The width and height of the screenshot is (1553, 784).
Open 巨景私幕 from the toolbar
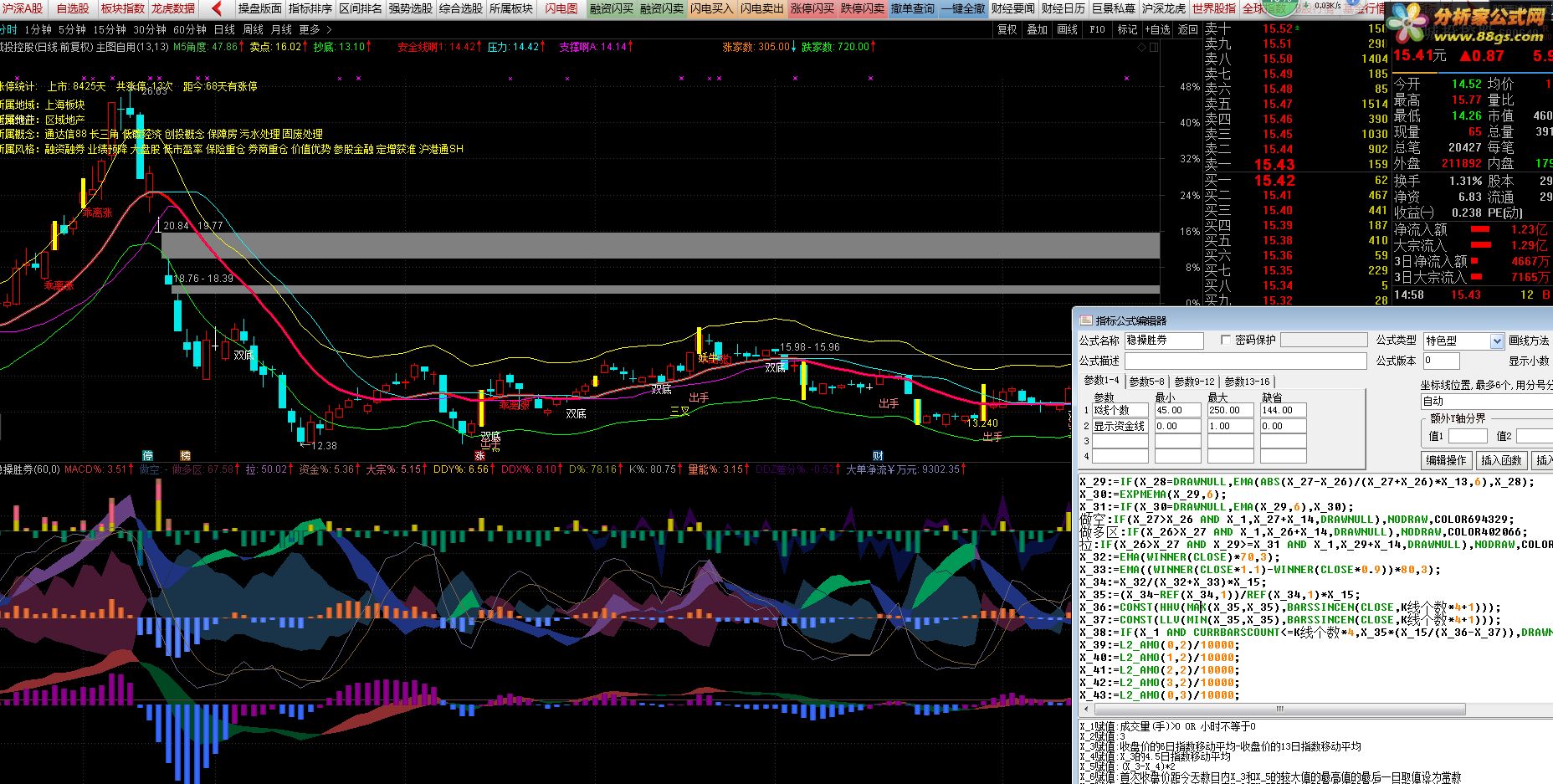tap(1114, 8)
